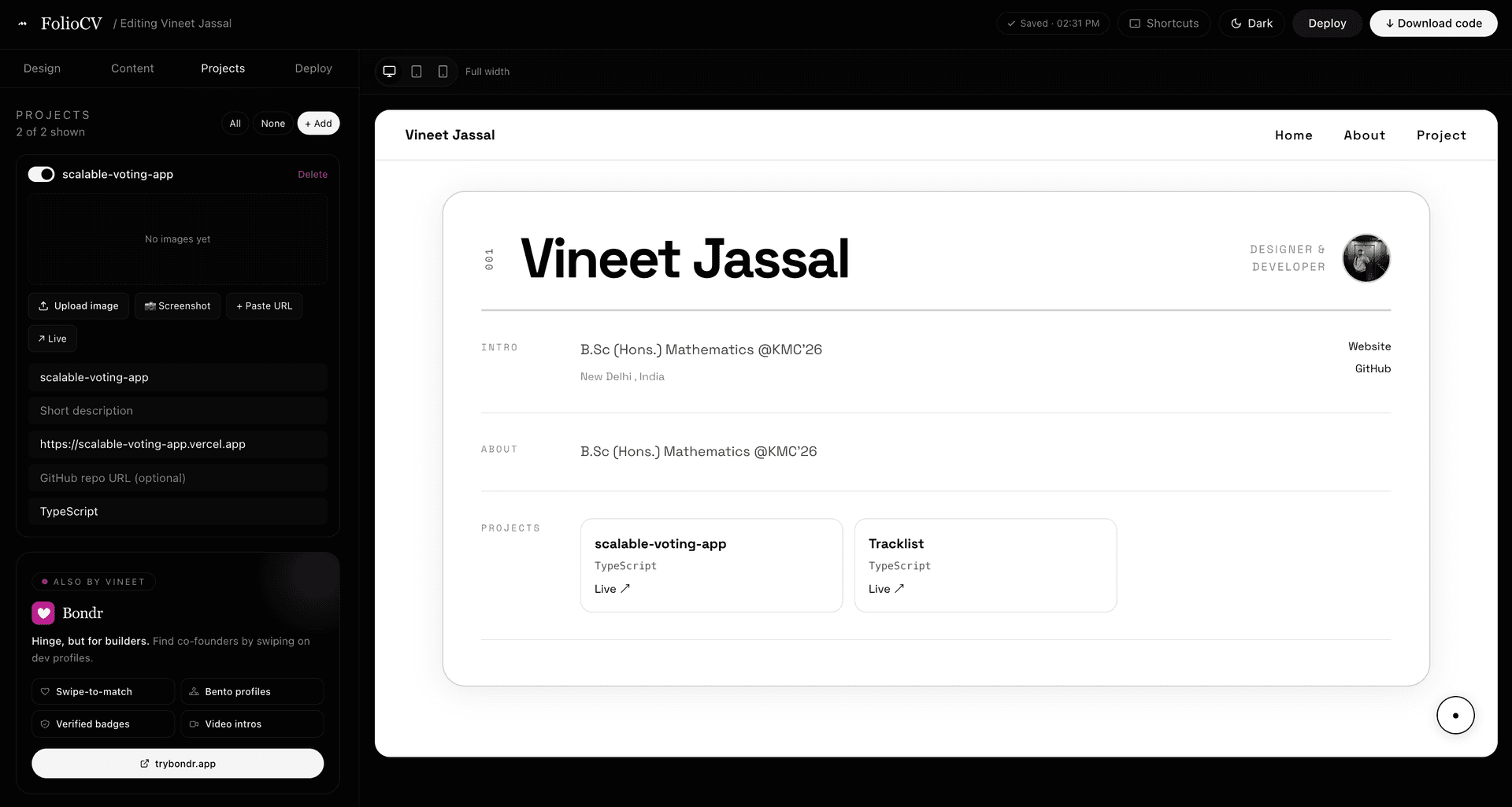This screenshot has height=807, width=1512.
Task: Open GitHub link in preview
Action: (1373, 368)
